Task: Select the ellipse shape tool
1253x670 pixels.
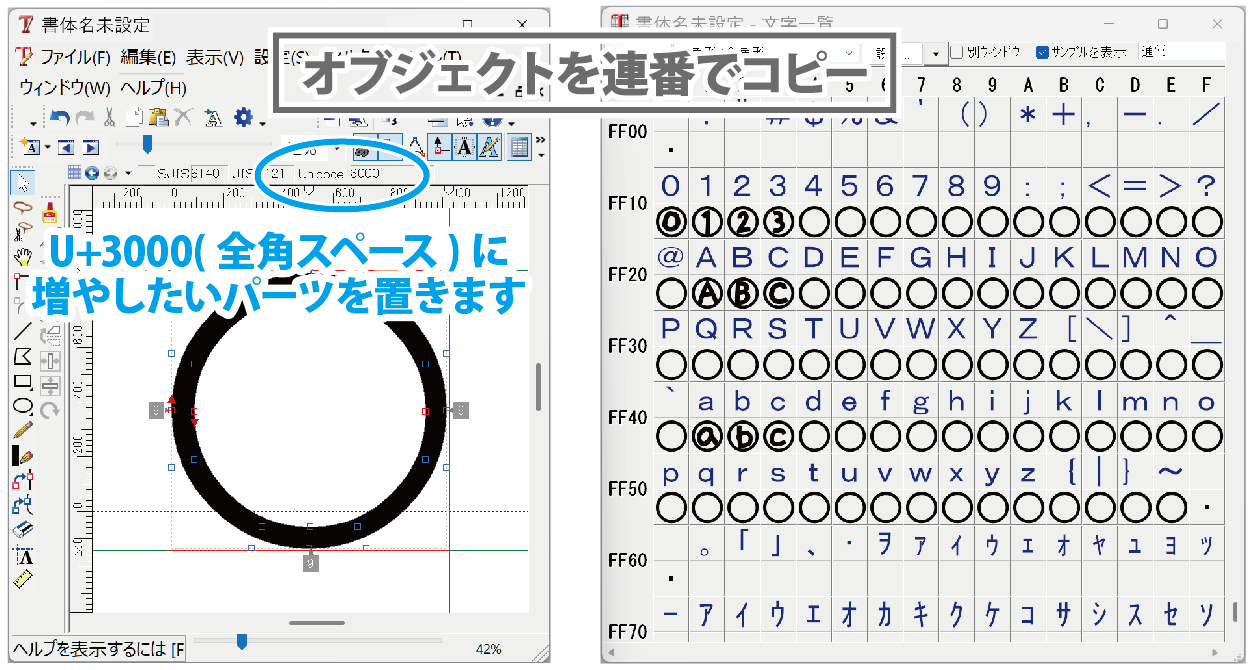Action: point(22,406)
